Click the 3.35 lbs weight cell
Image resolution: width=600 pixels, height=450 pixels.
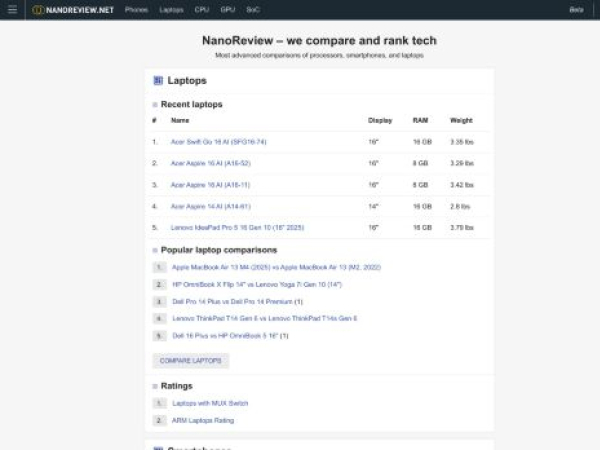click(x=462, y=142)
